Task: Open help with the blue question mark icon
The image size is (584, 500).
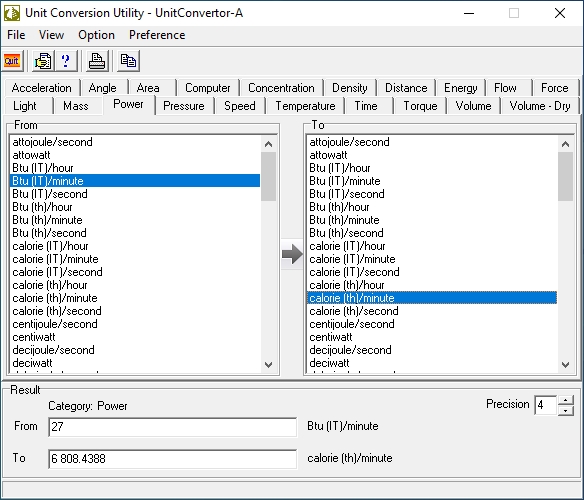Action: (x=66, y=61)
